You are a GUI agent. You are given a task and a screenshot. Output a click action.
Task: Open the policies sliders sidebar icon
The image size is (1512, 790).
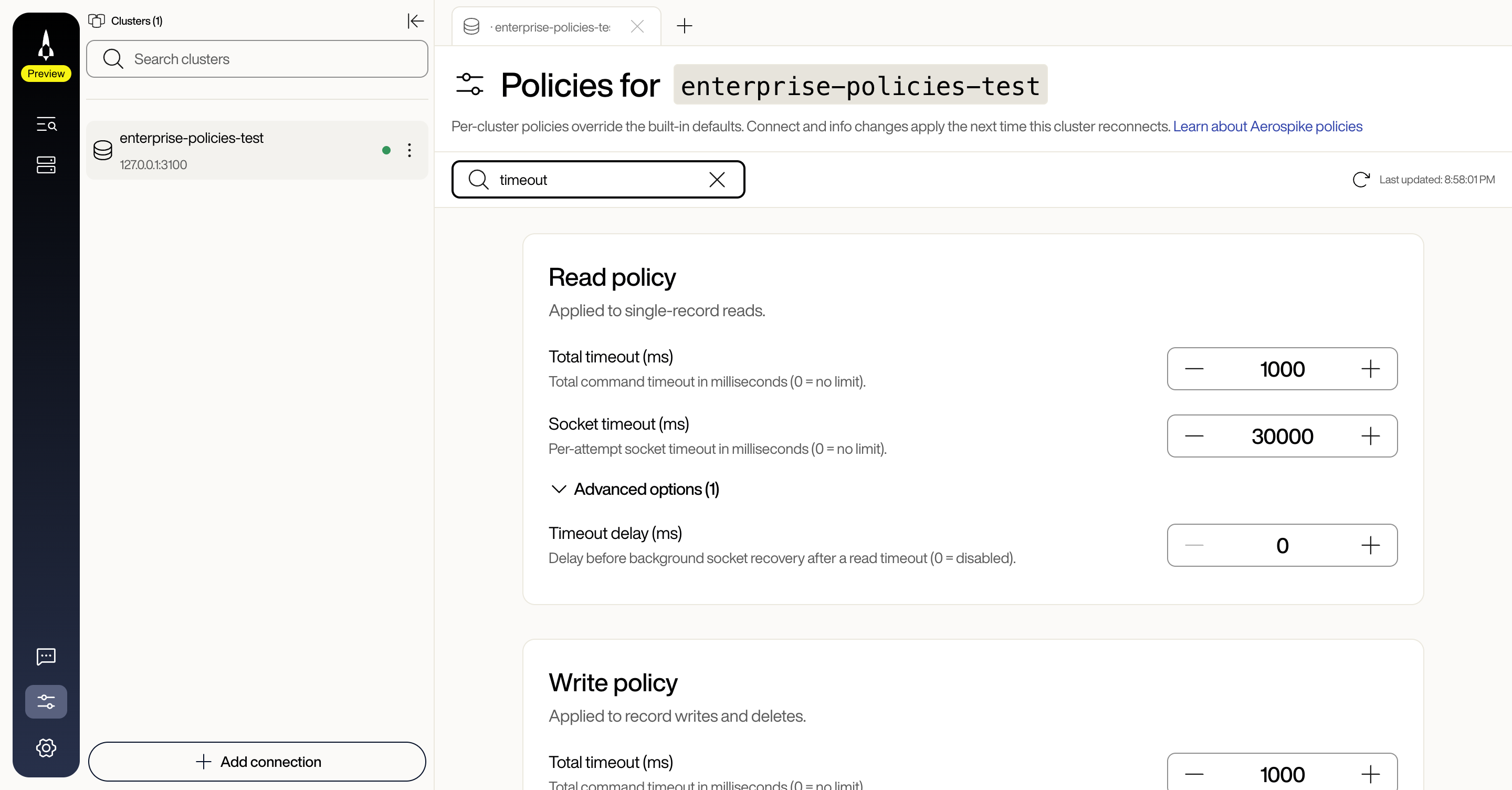pos(46,701)
